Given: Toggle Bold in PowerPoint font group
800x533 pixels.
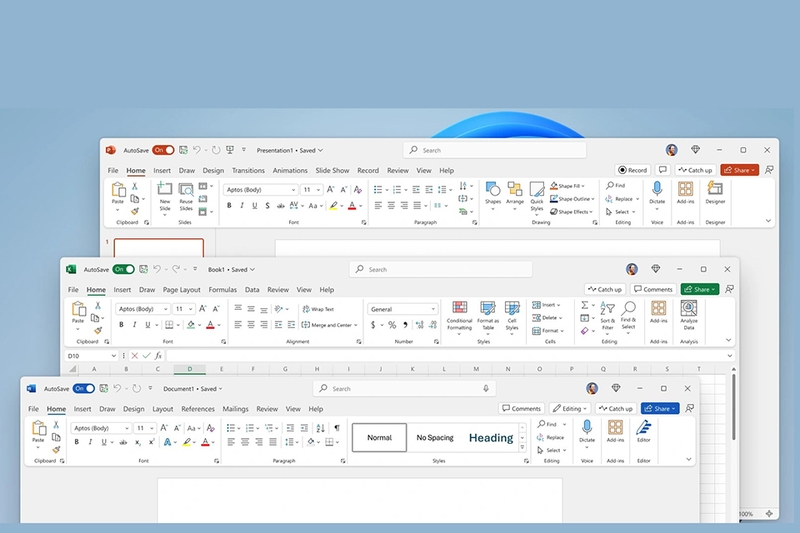Looking at the screenshot, I should pyautogui.click(x=229, y=206).
